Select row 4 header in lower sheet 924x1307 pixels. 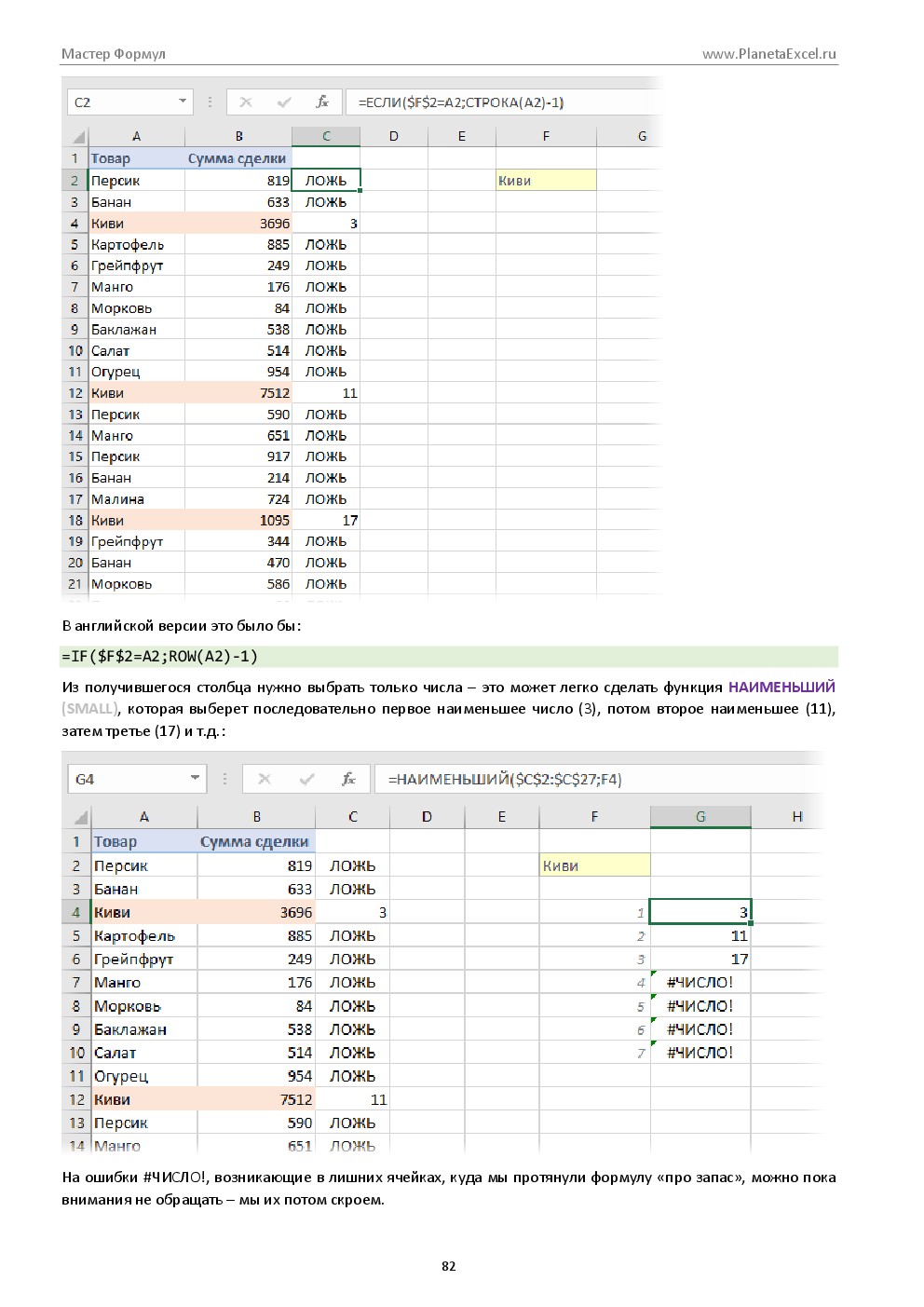76,913
